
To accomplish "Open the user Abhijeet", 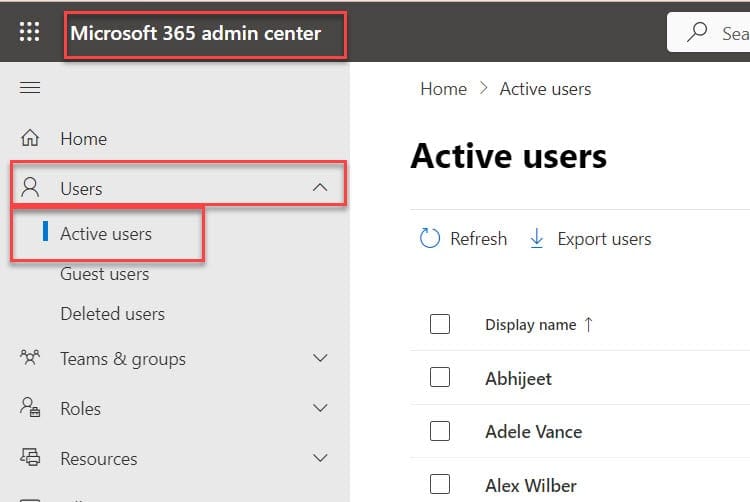I will pos(518,378).
